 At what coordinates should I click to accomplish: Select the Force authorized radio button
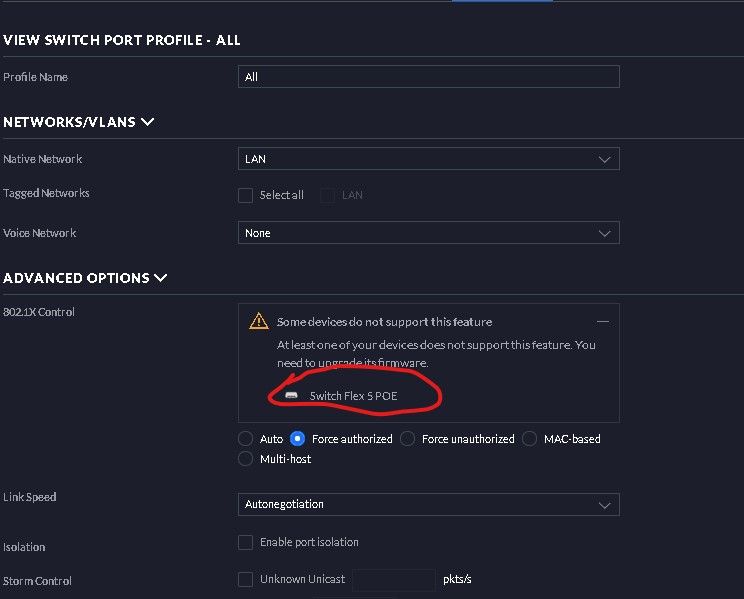(x=297, y=439)
